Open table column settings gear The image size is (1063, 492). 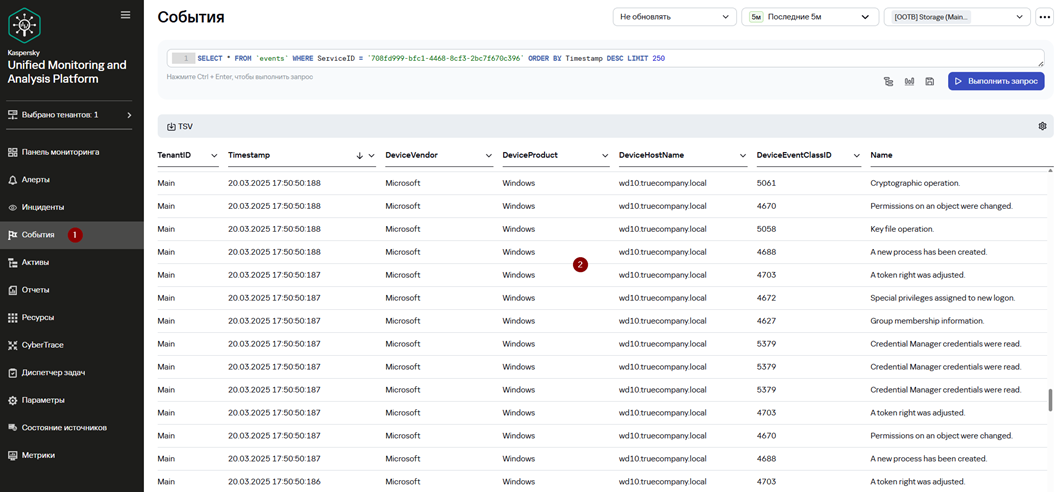coord(1043,126)
